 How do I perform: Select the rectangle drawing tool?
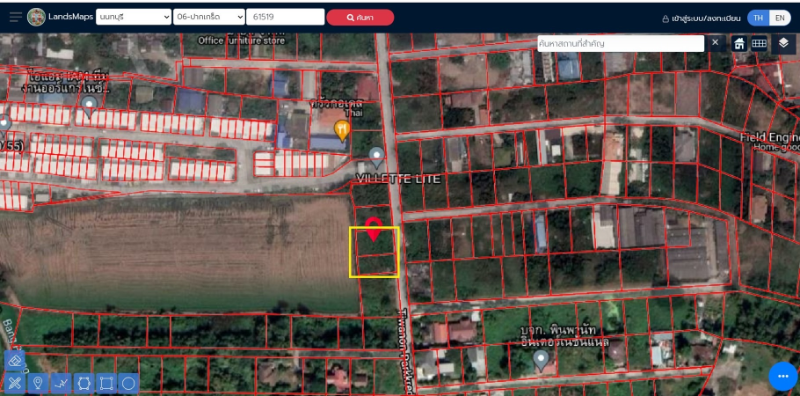pos(106,383)
